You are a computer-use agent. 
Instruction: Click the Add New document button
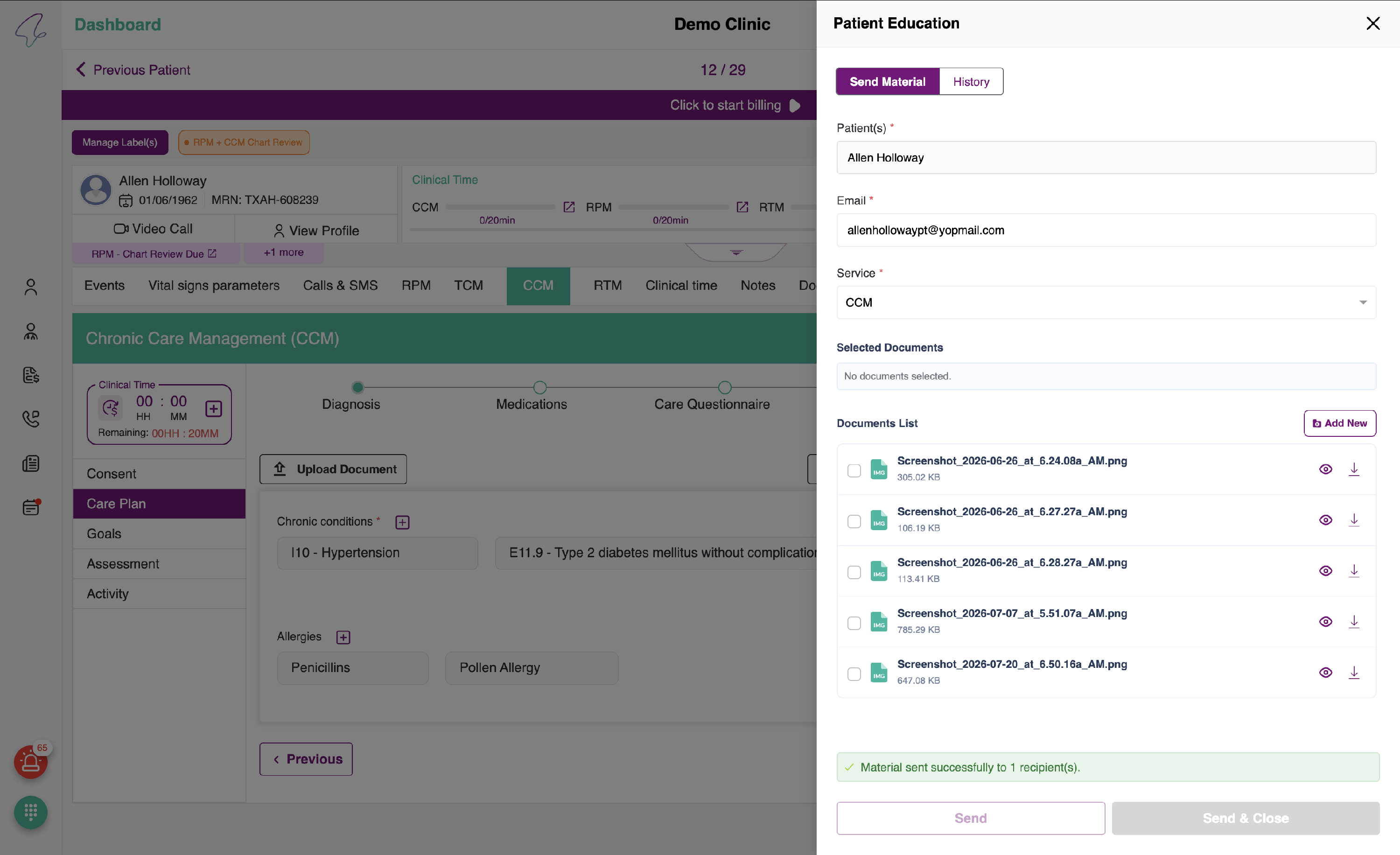click(x=1339, y=423)
